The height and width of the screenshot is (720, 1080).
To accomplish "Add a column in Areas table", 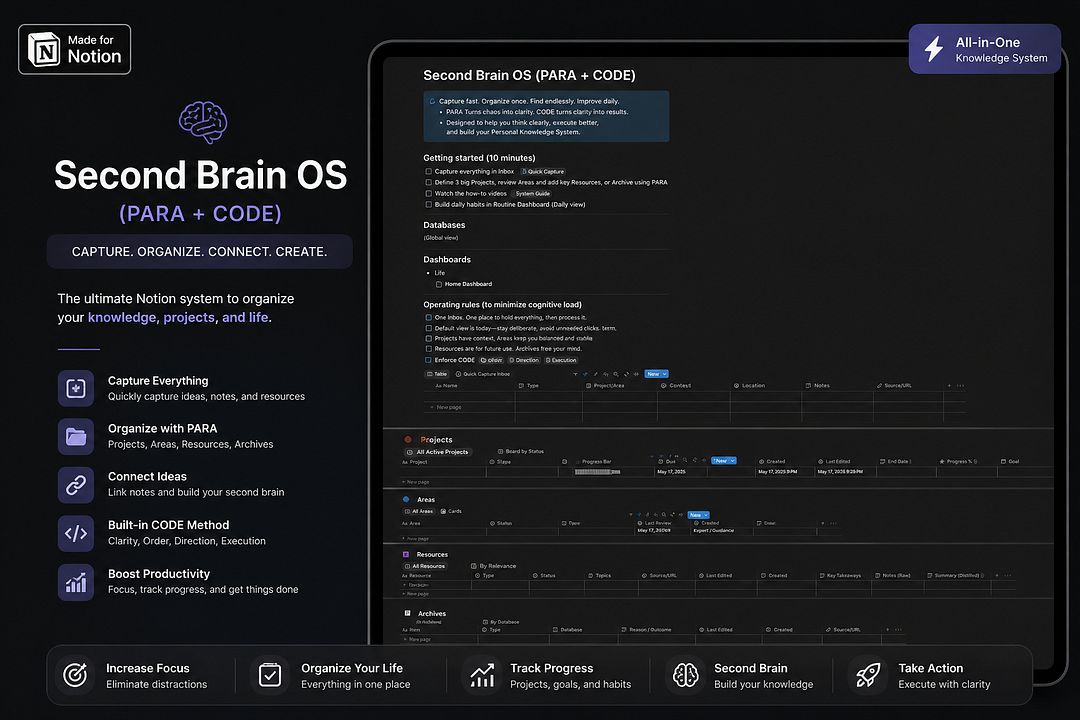I will point(822,523).
